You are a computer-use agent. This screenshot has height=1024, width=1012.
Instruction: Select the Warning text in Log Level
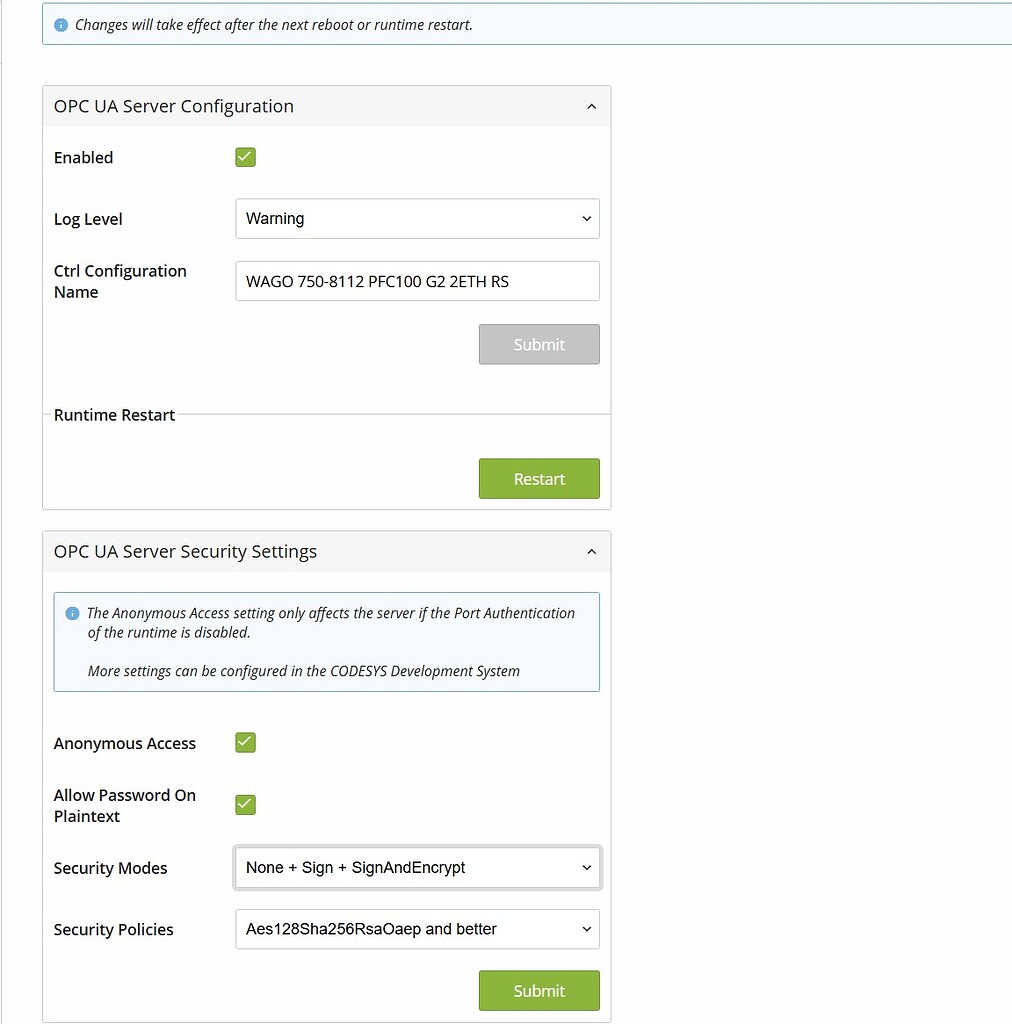click(x=275, y=218)
